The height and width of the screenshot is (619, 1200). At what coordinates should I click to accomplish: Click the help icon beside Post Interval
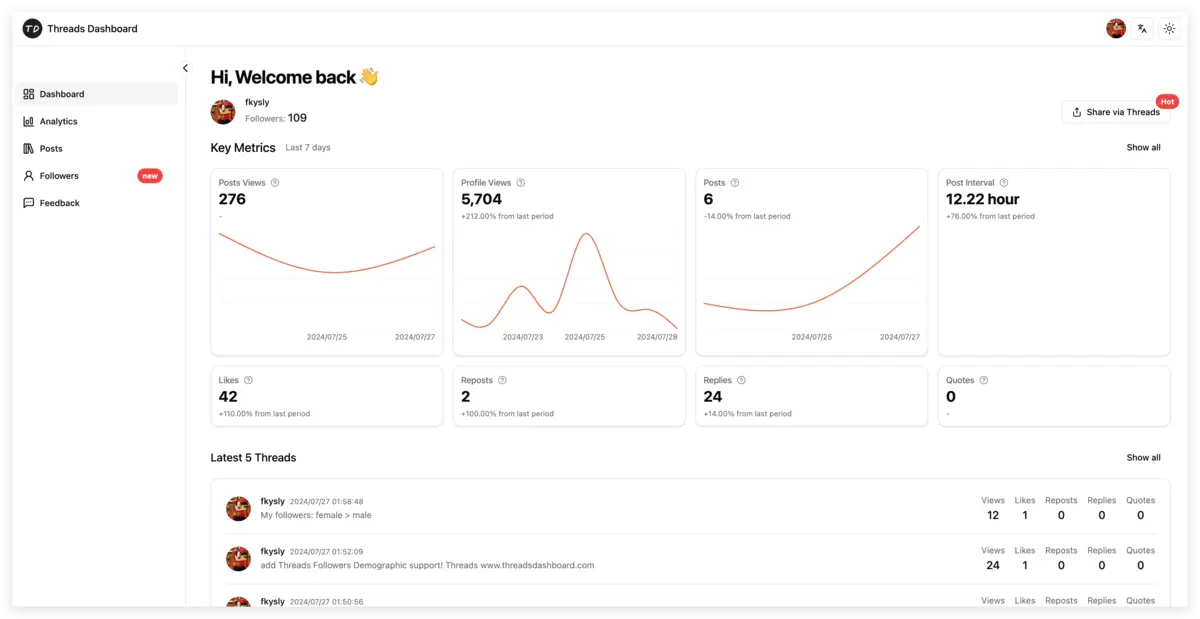click(x=1004, y=183)
